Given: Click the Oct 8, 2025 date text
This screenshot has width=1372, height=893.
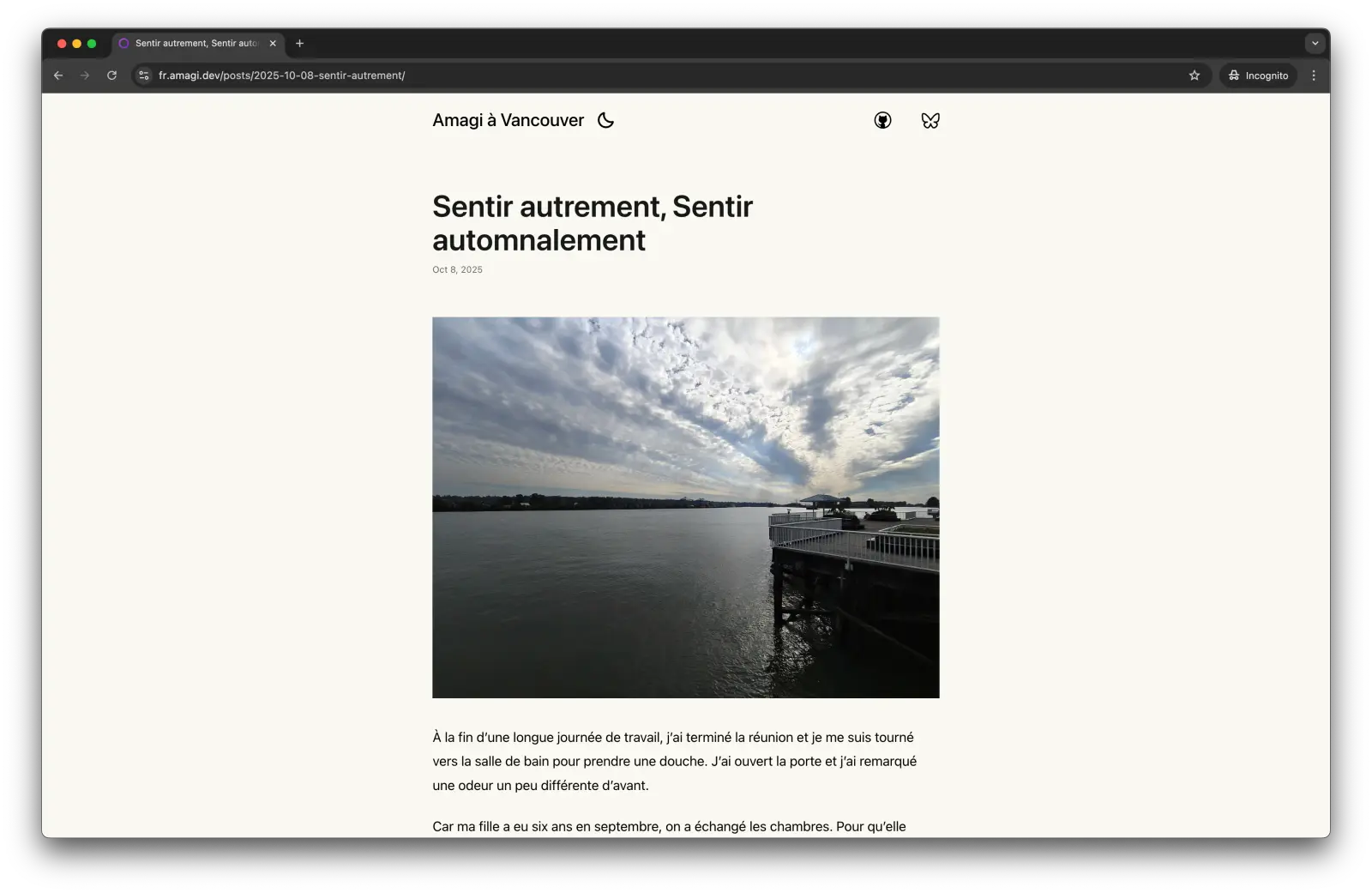Looking at the screenshot, I should pyautogui.click(x=457, y=269).
